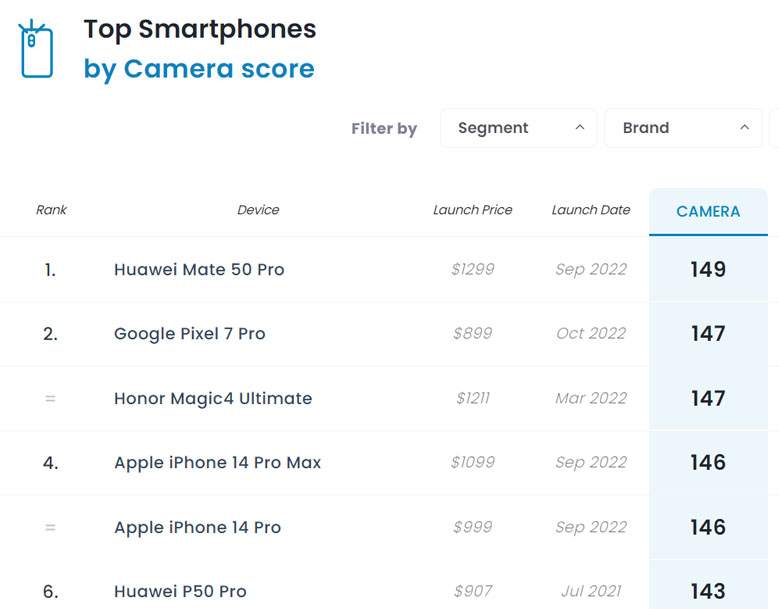Open the Huawei Mate 50 Pro link
The image size is (779, 609).
199,269
